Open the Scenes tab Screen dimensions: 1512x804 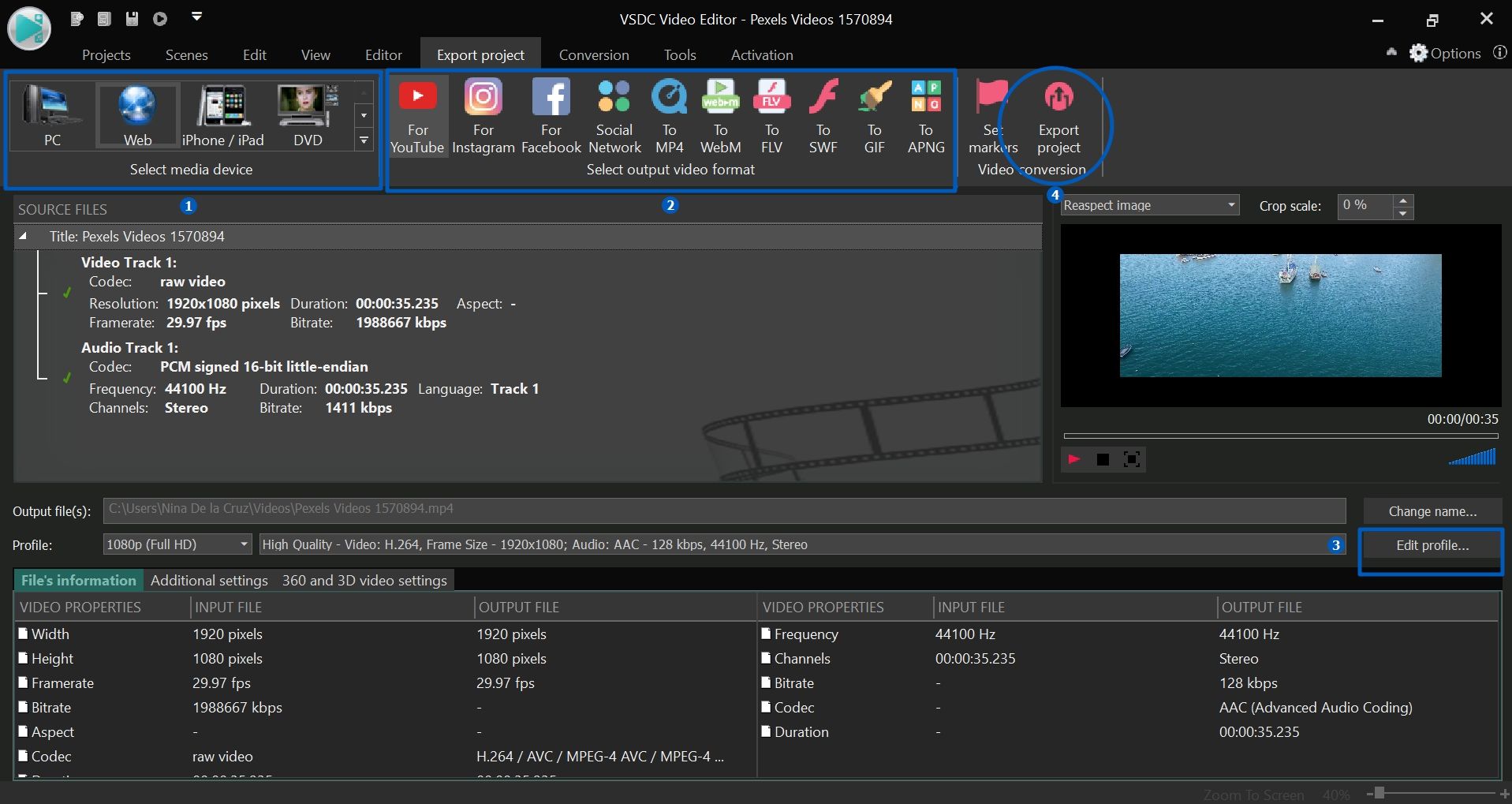point(187,54)
